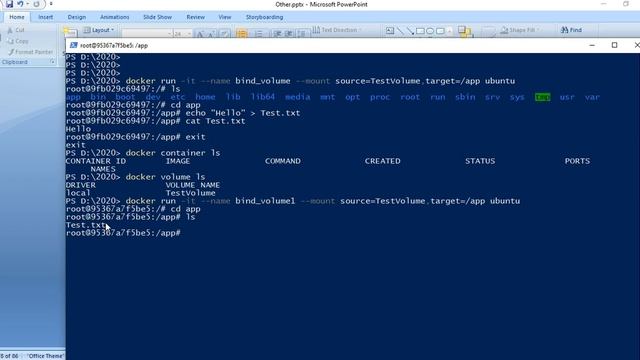This screenshot has height=360, width=640.
Task: Open the Design ribbon tab
Action: coord(77,17)
